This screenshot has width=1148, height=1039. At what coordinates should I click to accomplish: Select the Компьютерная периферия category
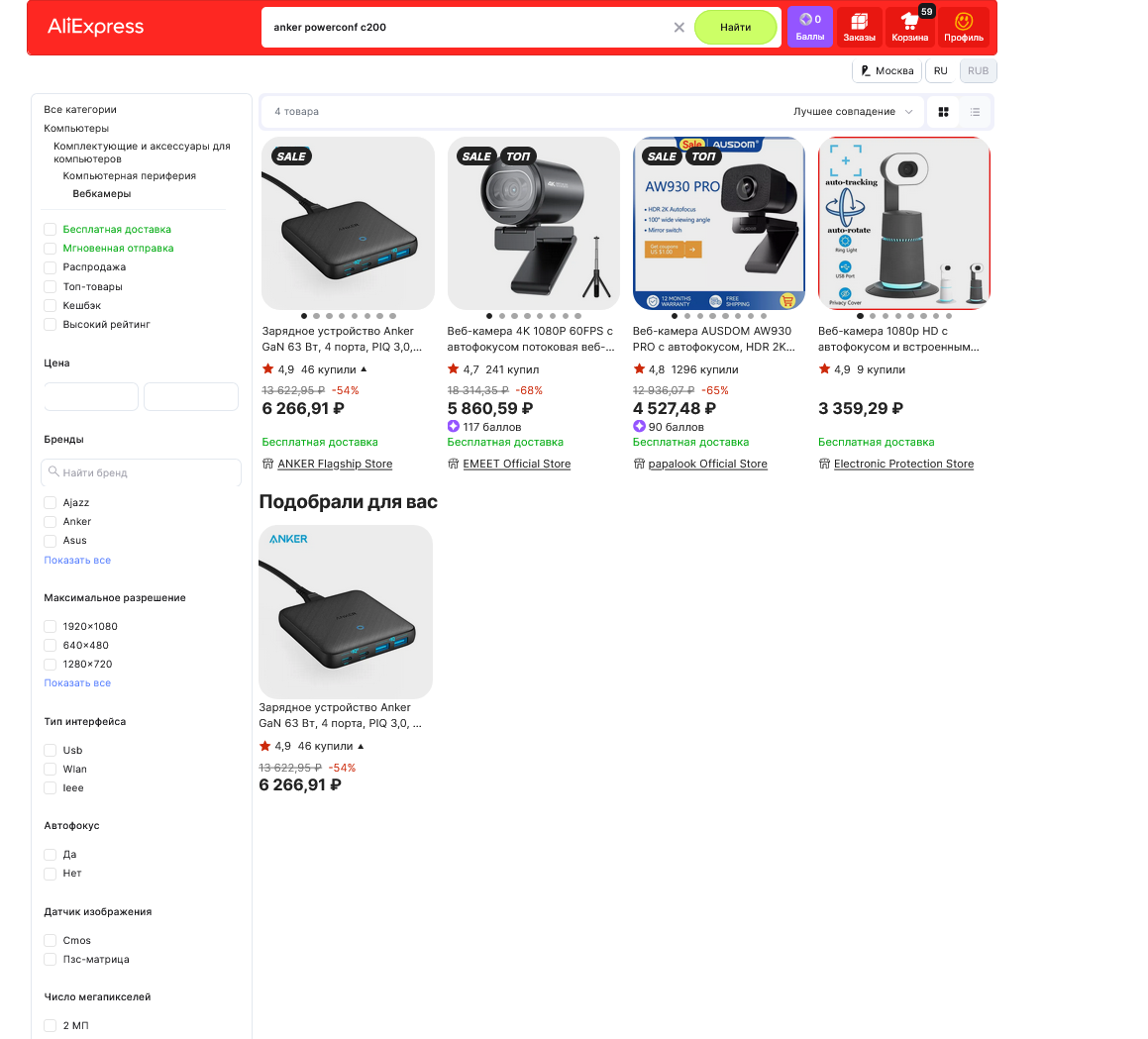click(x=130, y=175)
